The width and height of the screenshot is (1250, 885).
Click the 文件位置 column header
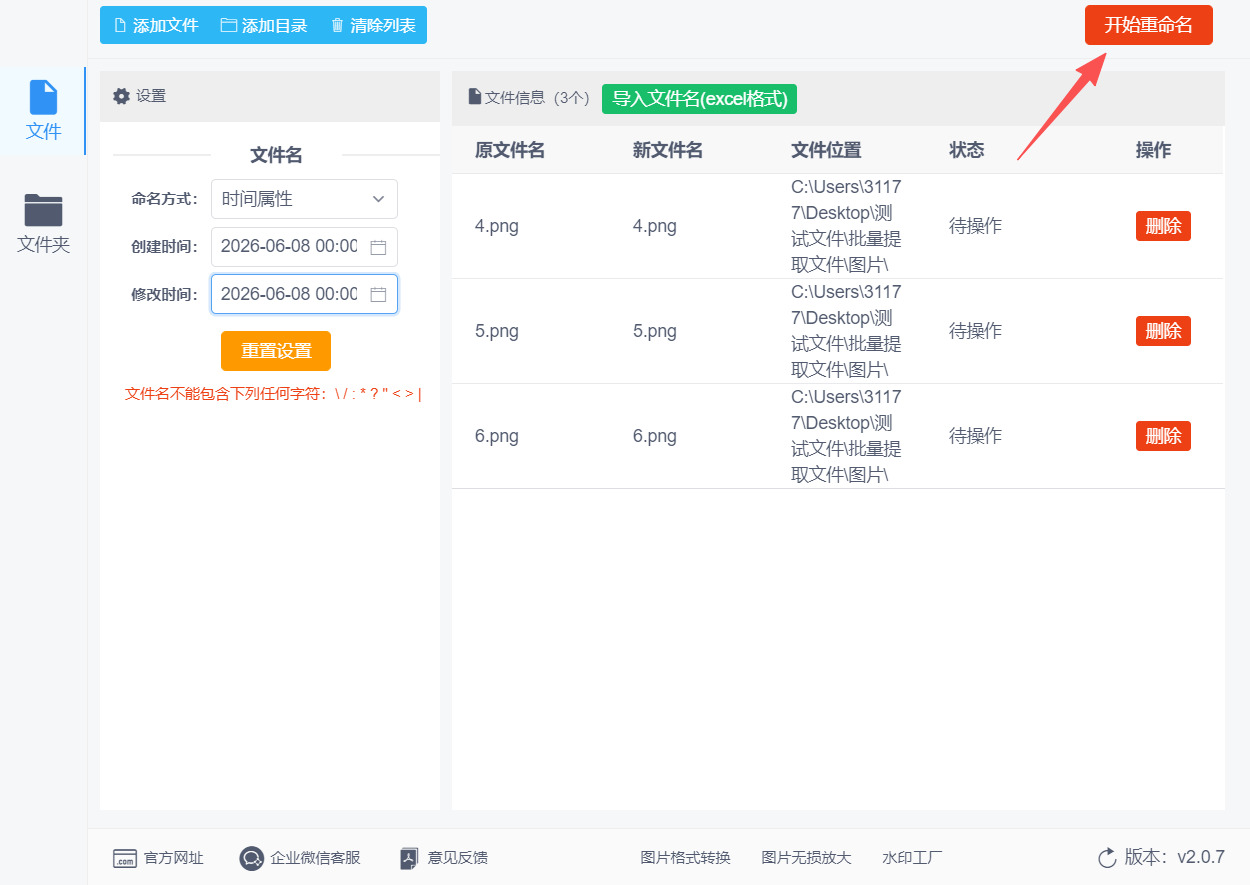click(826, 150)
